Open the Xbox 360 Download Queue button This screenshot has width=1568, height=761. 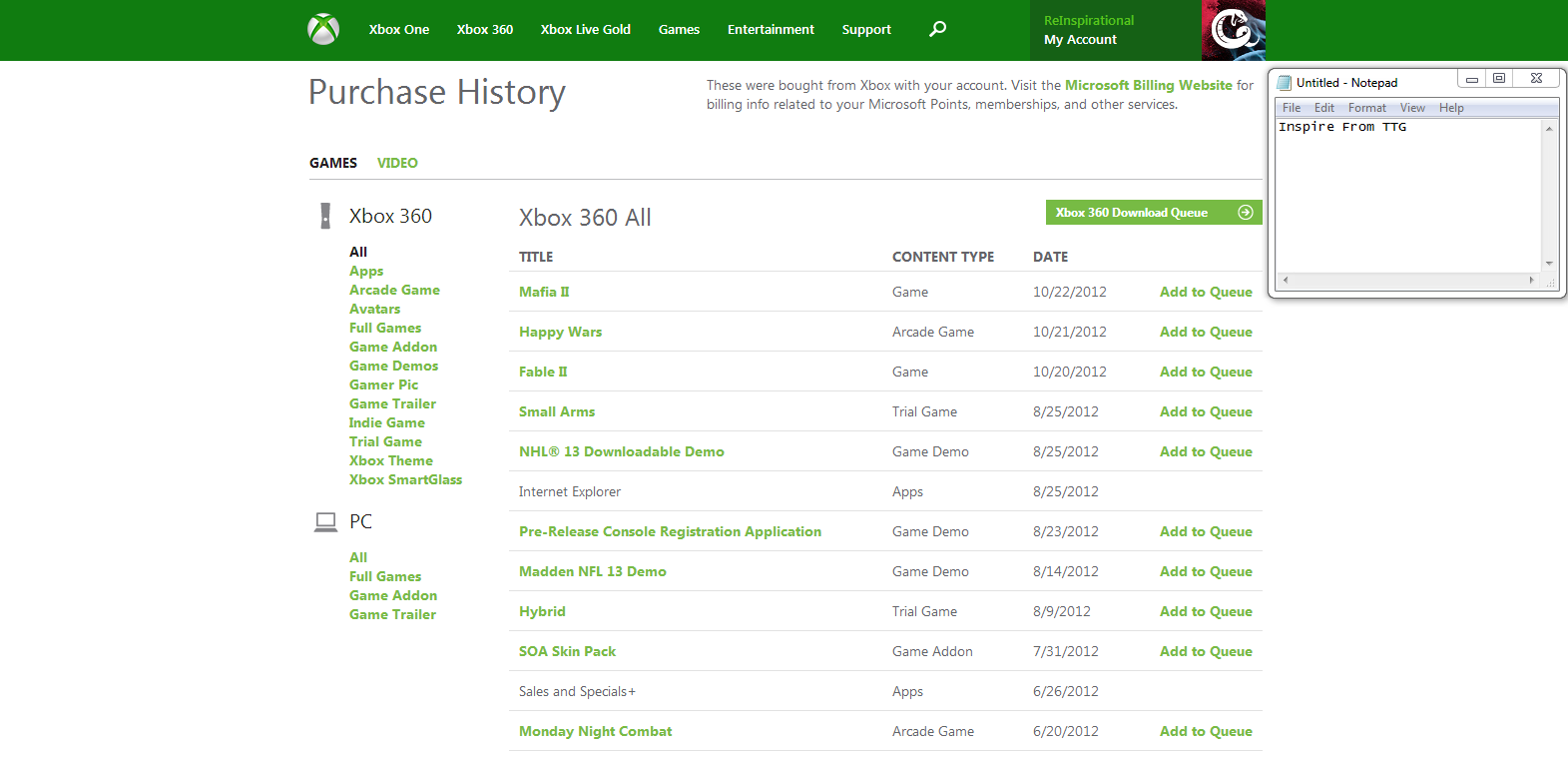coord(1154,213)
